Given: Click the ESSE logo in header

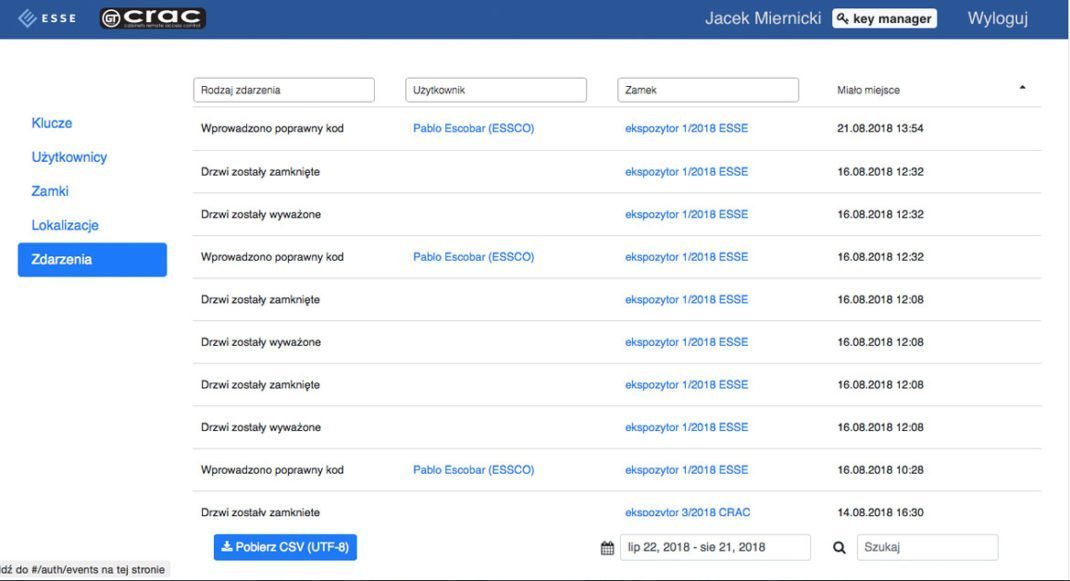Looking at the screenshot, I should coord(47,18).
